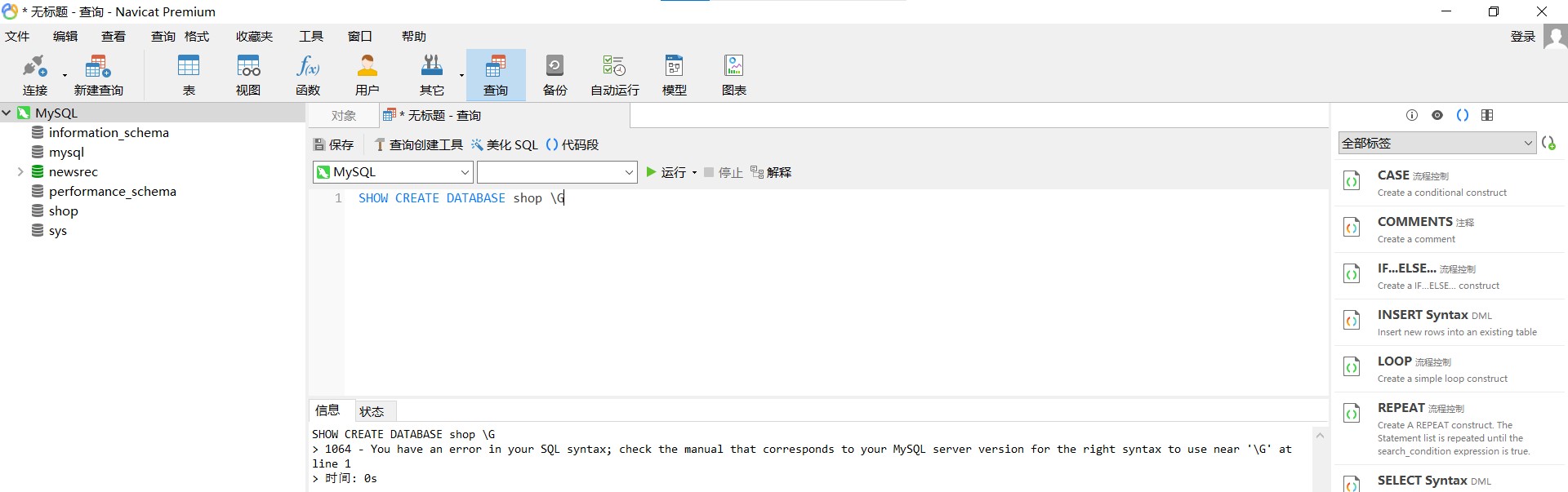Click the Login (登录) link
The height and width of the screenshot is (492, 1568).
1523,37
